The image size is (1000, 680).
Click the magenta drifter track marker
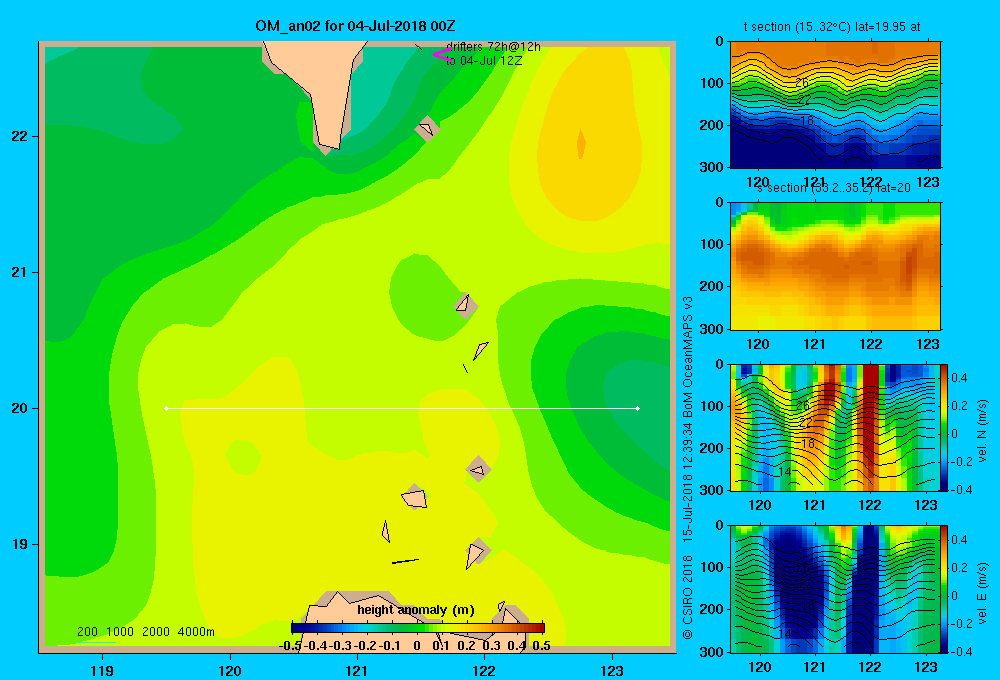(442, 54)
